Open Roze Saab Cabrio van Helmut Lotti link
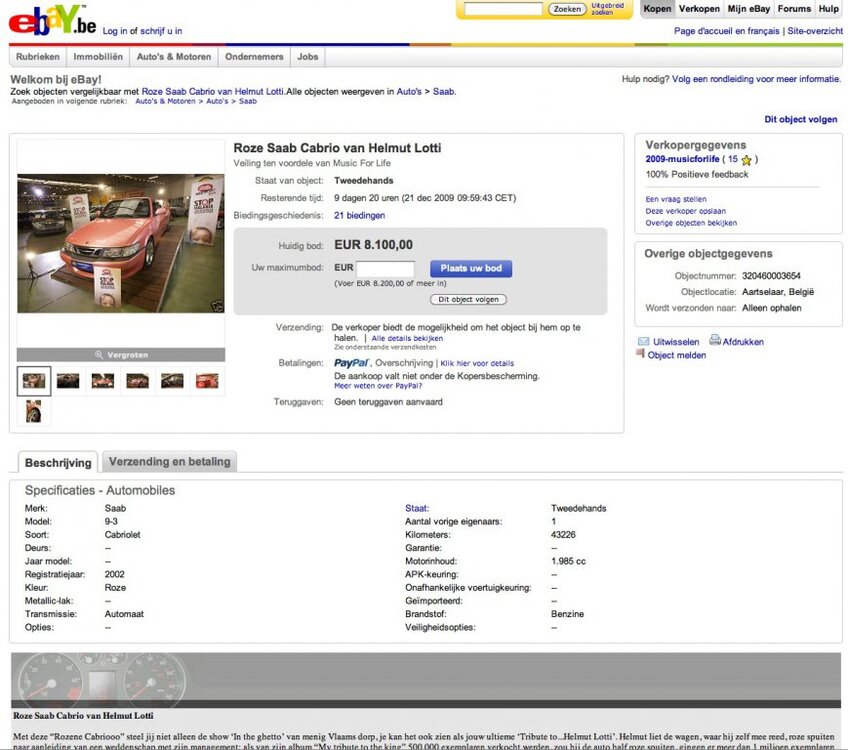 pos(213,91)
